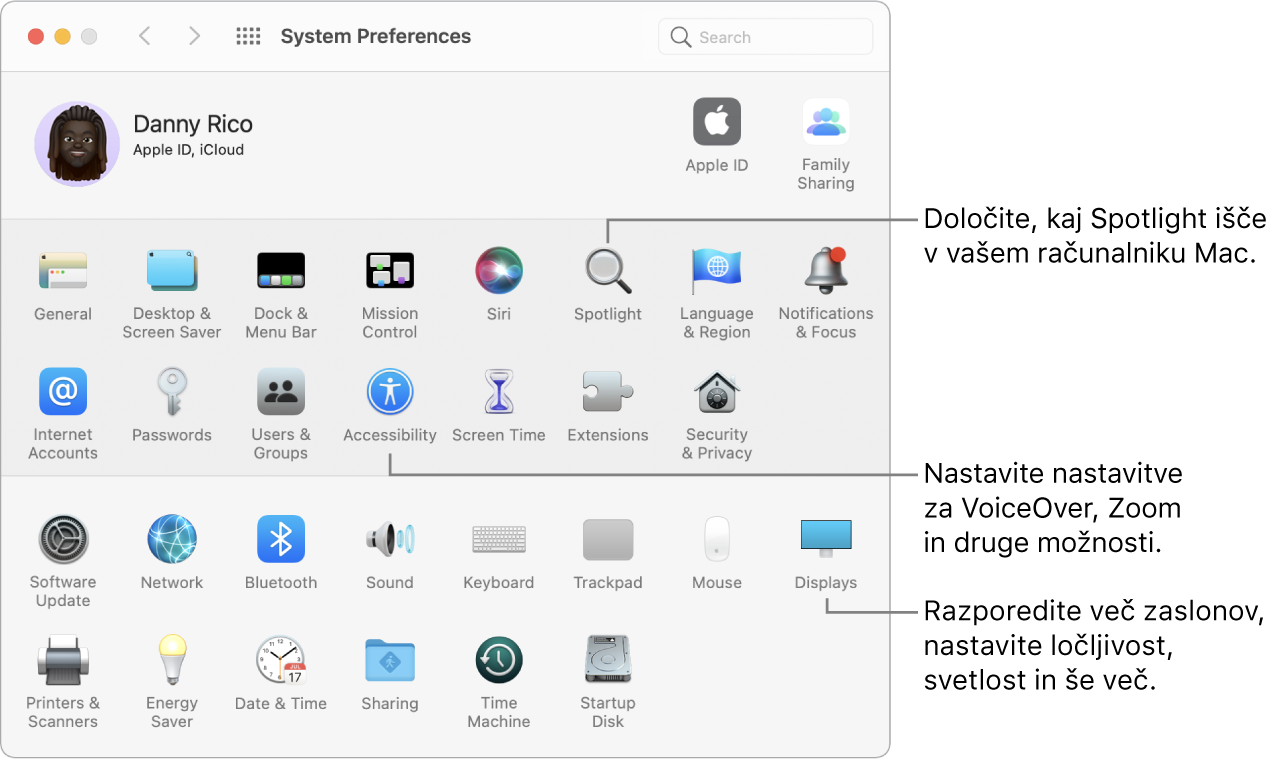
Task: Open Keyboard preferences
Action: tap(499, 540)
